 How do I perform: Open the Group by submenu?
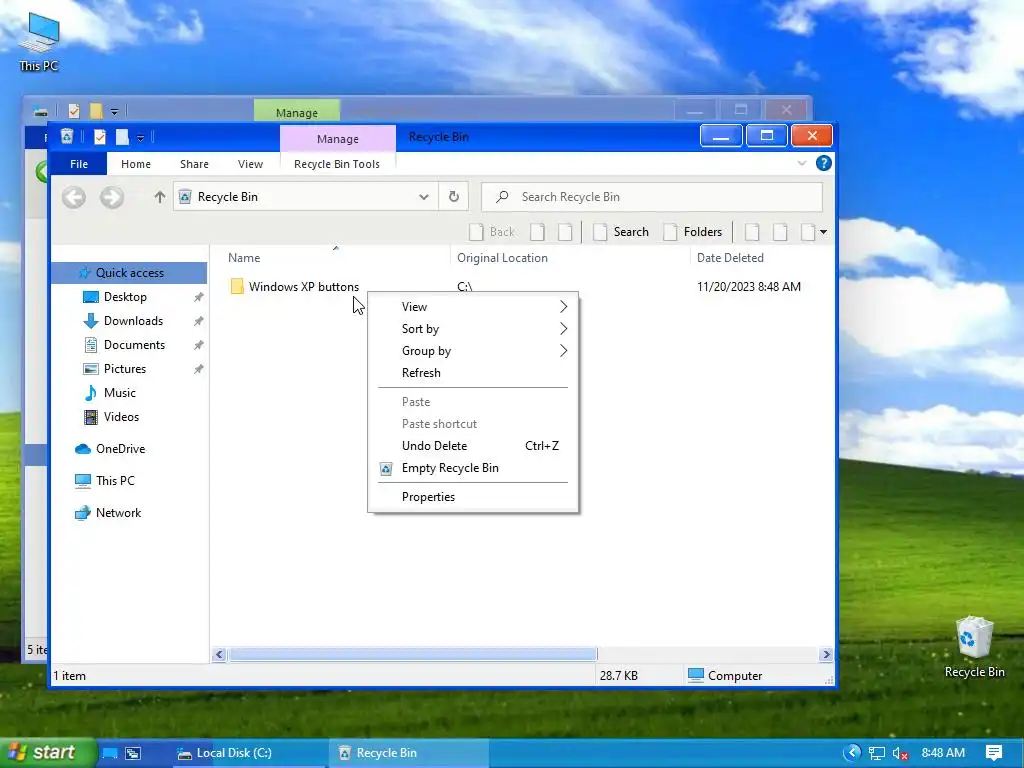pyautogui.click(x=473, y=351)
